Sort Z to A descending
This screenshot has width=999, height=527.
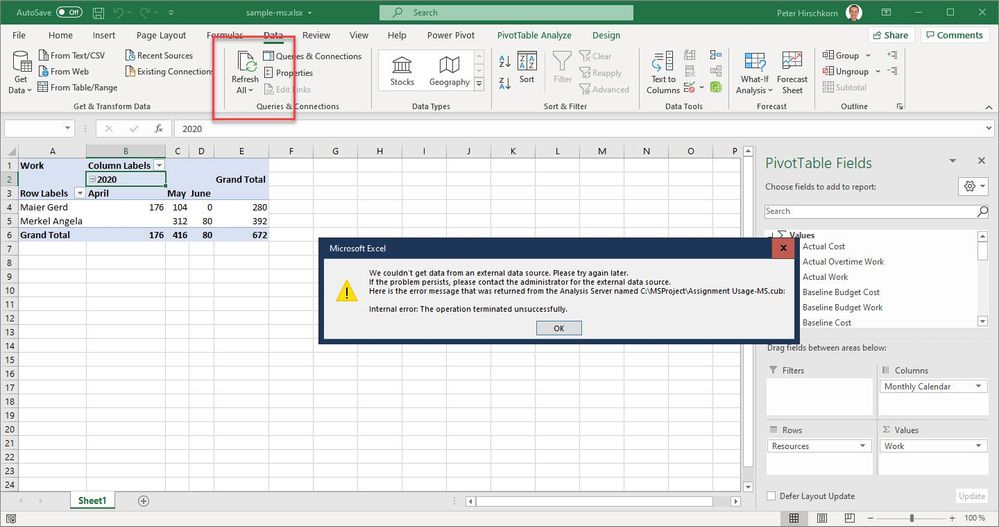click(505, 83)
